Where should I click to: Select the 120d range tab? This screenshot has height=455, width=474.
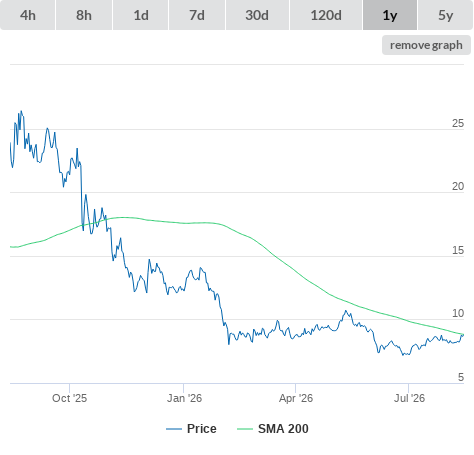coord(326,15)
